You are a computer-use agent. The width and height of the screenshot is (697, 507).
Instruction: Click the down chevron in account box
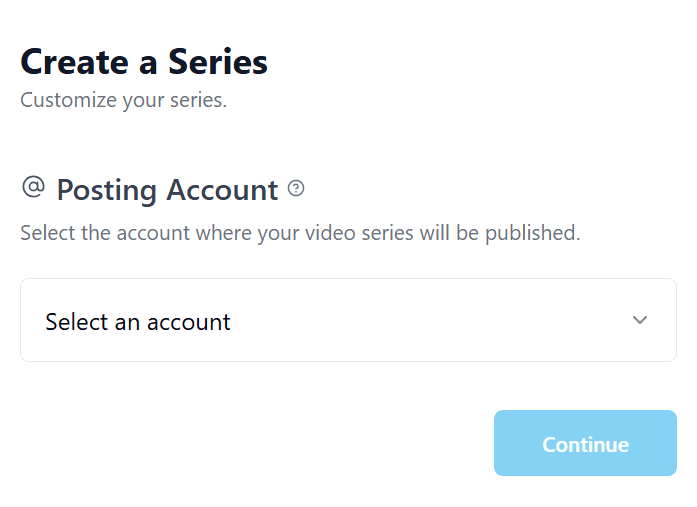coord(640,320)
